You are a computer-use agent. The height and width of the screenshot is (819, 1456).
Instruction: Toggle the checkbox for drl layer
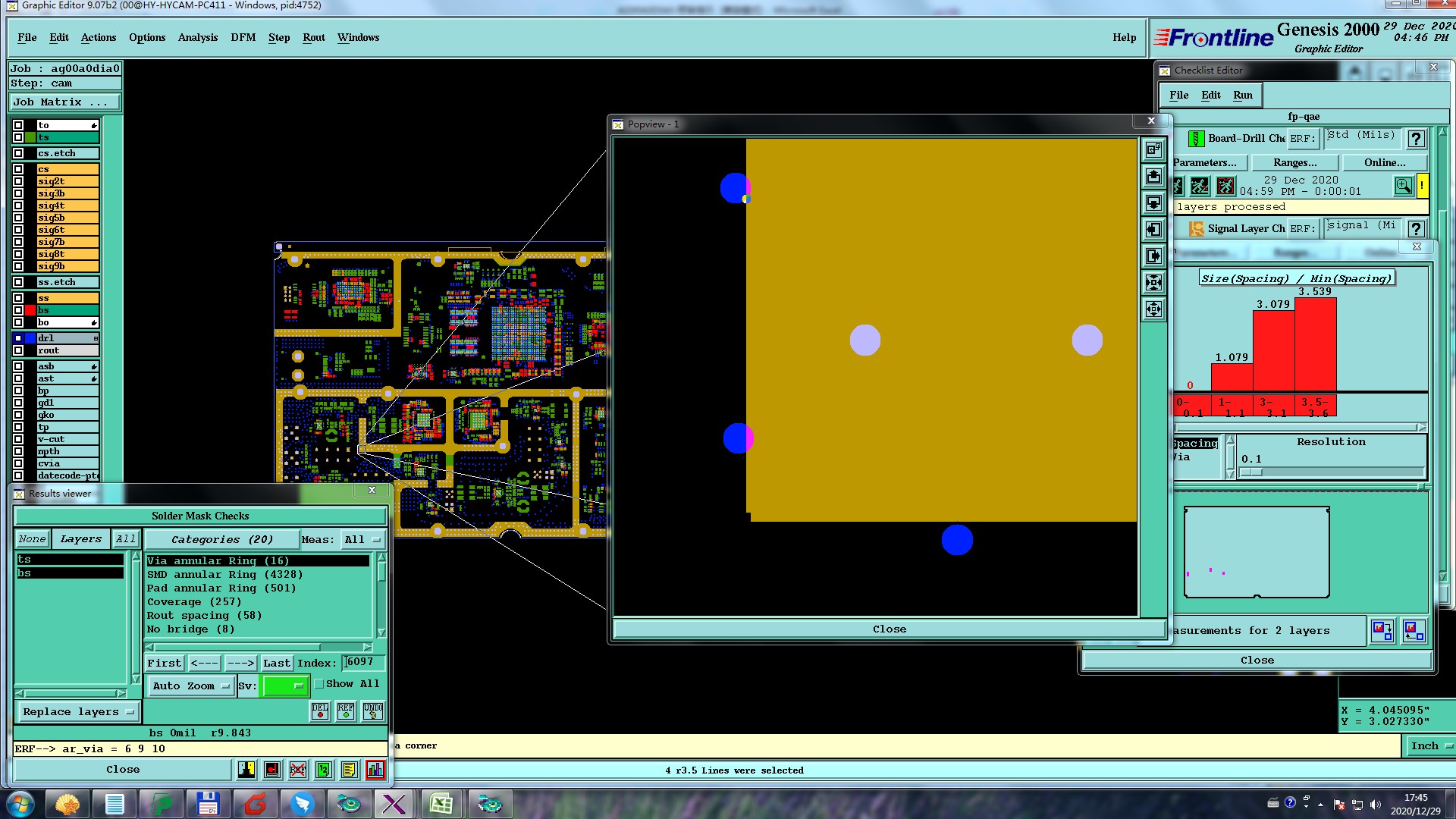18,338
